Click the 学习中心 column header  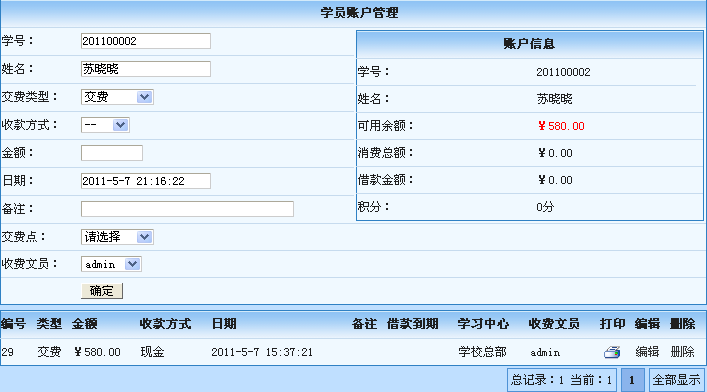(483, 324)
